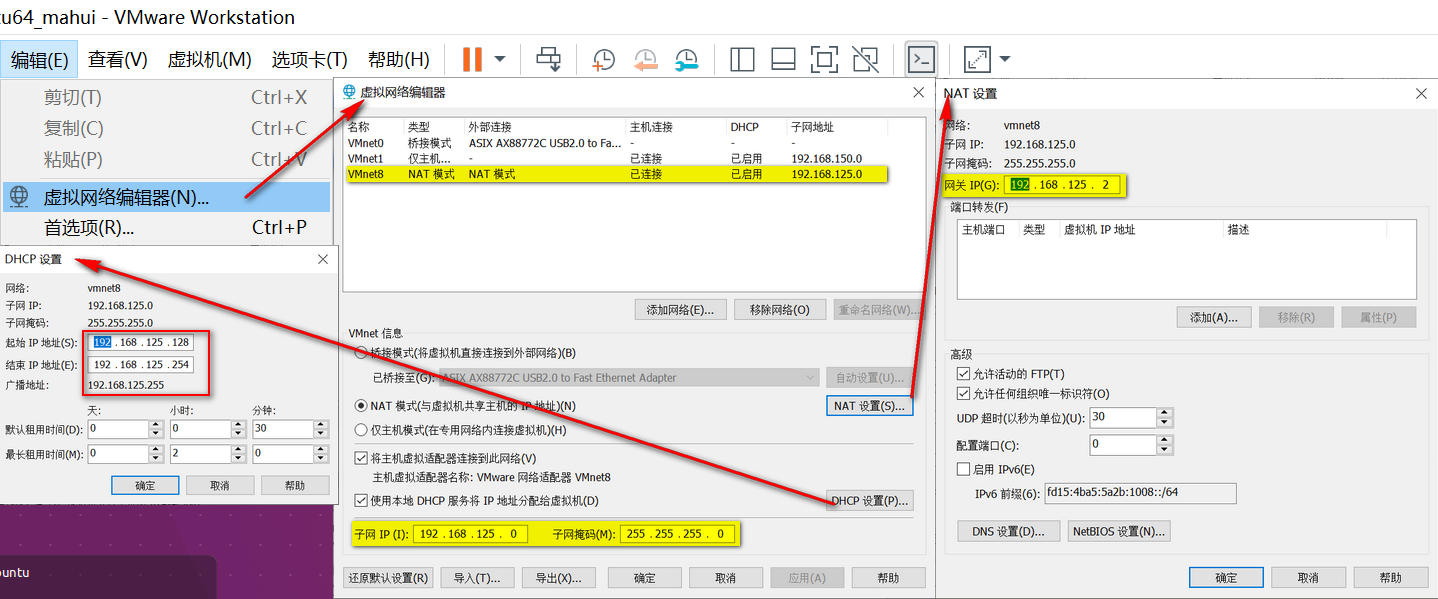Click the console view icon
The width and height of the screenshot is (1438, 599).
coord(920,59)
